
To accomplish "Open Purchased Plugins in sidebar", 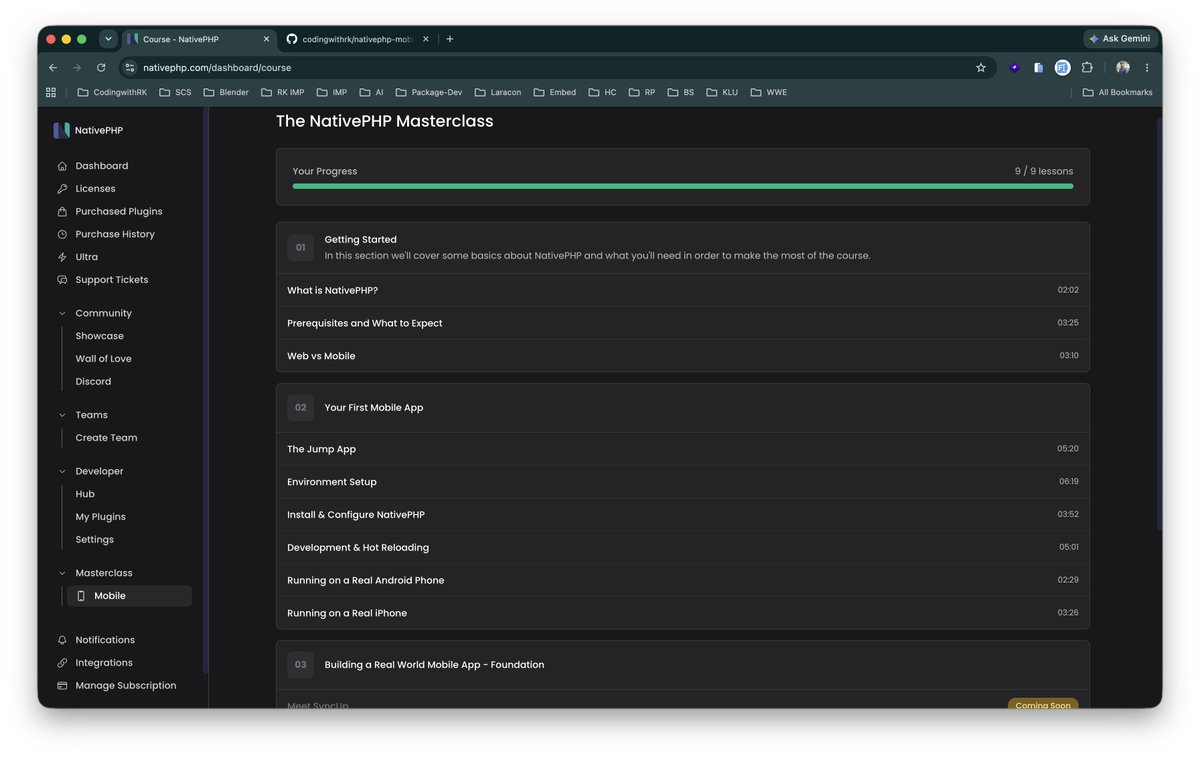I will (x=118, y=211).
